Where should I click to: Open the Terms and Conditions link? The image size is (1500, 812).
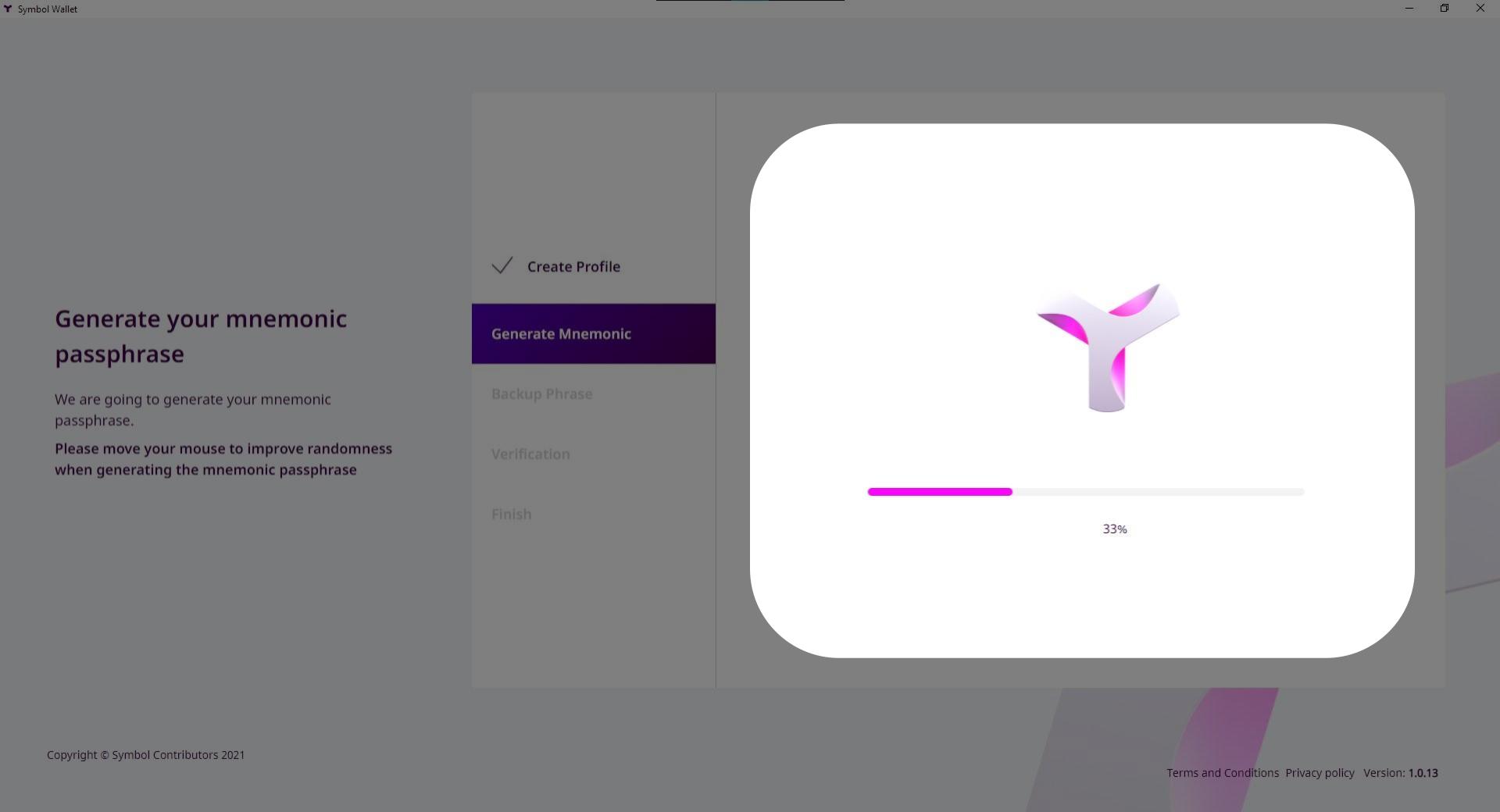pos(1222,773)
